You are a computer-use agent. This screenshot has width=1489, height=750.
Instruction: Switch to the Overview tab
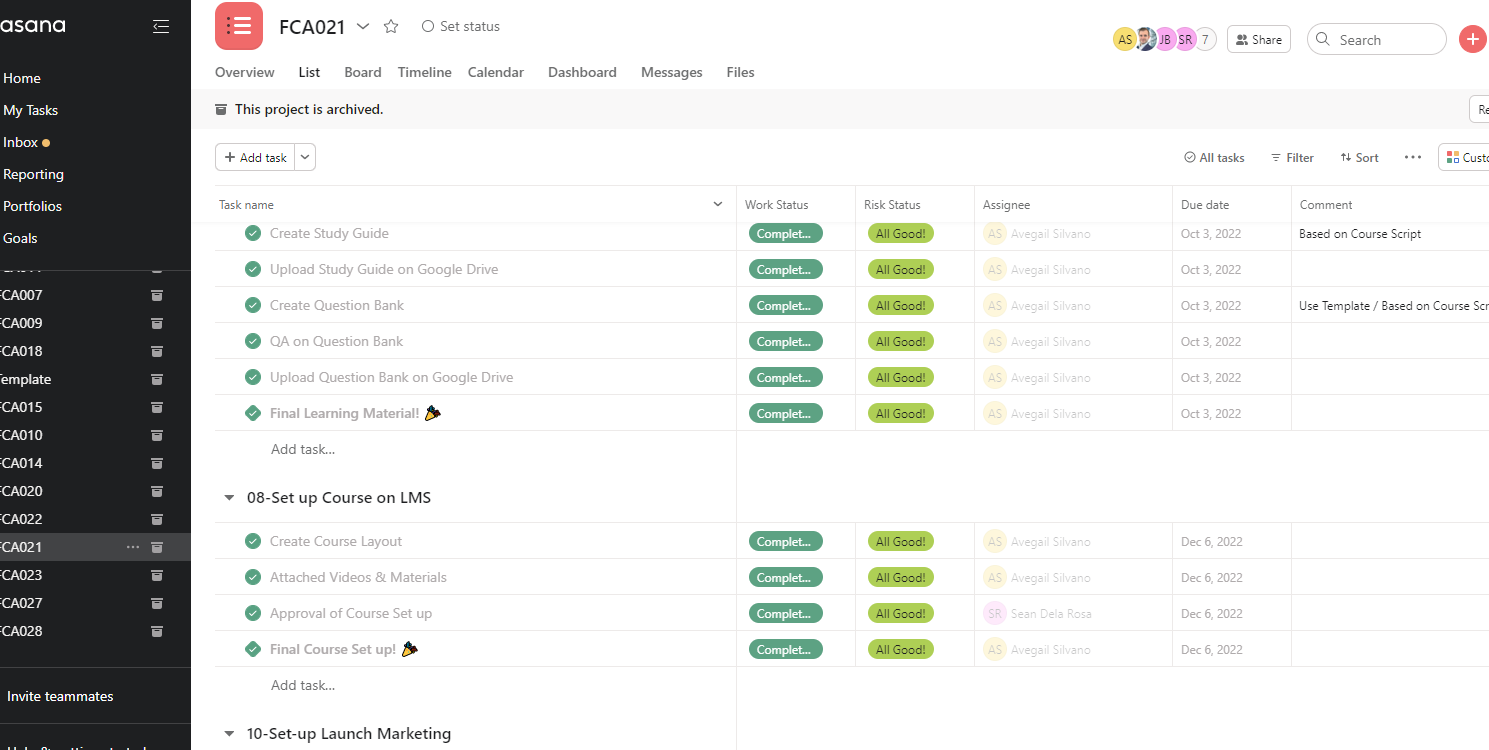click(245, 72)
